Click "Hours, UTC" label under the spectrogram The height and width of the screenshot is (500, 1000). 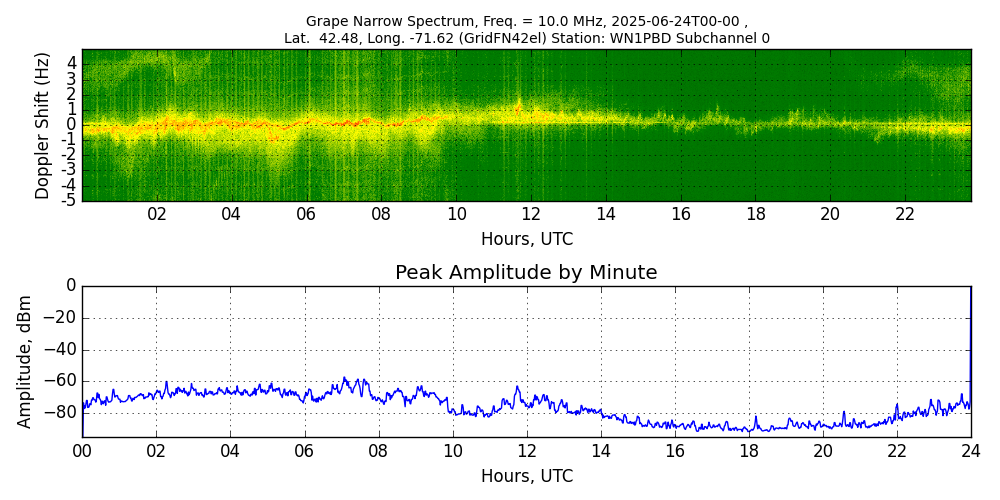[526, 240]
